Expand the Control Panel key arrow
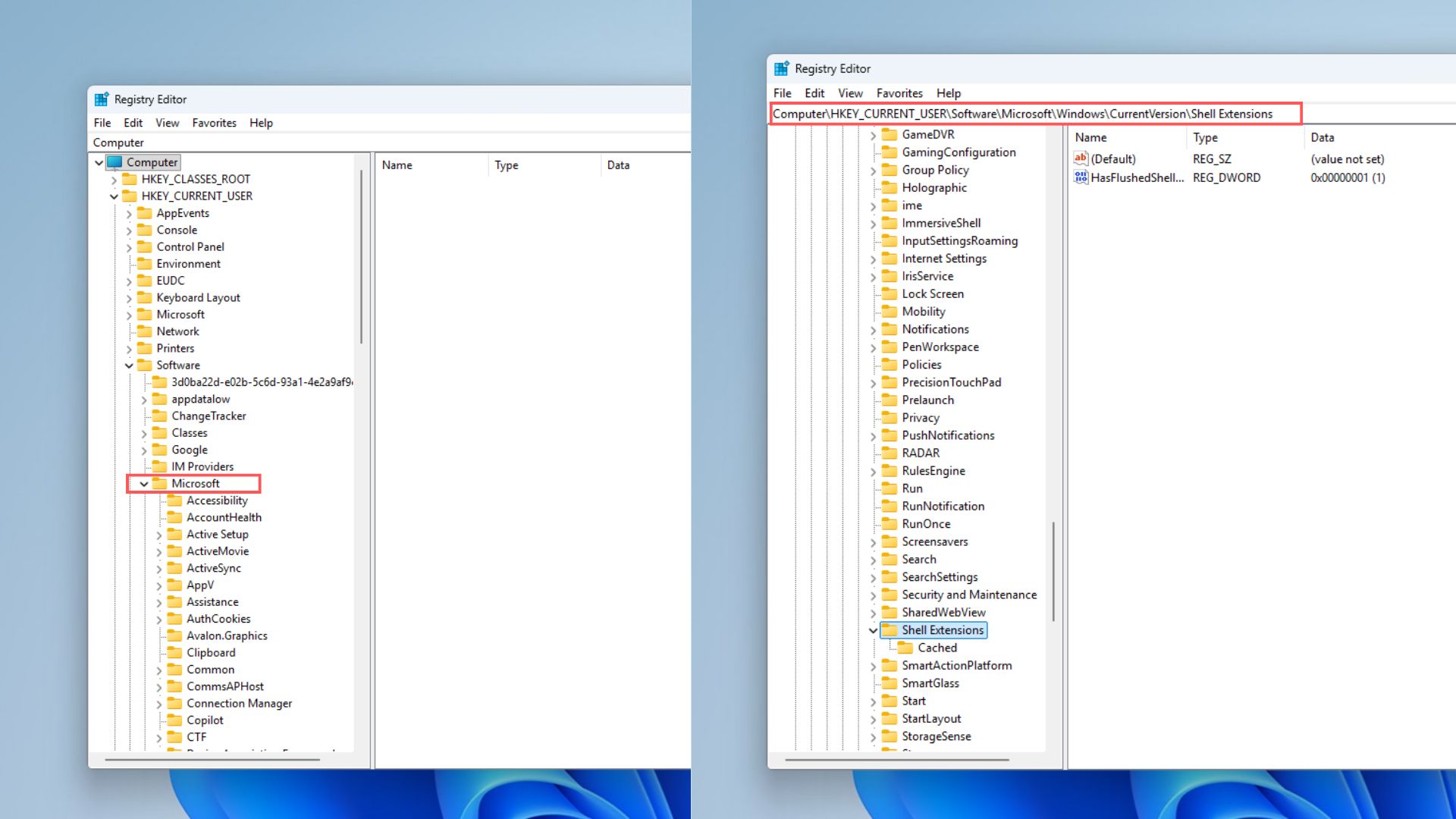The height and width of the screenshot is (819, 1456). pyautogui.click(x=130, y=246)
